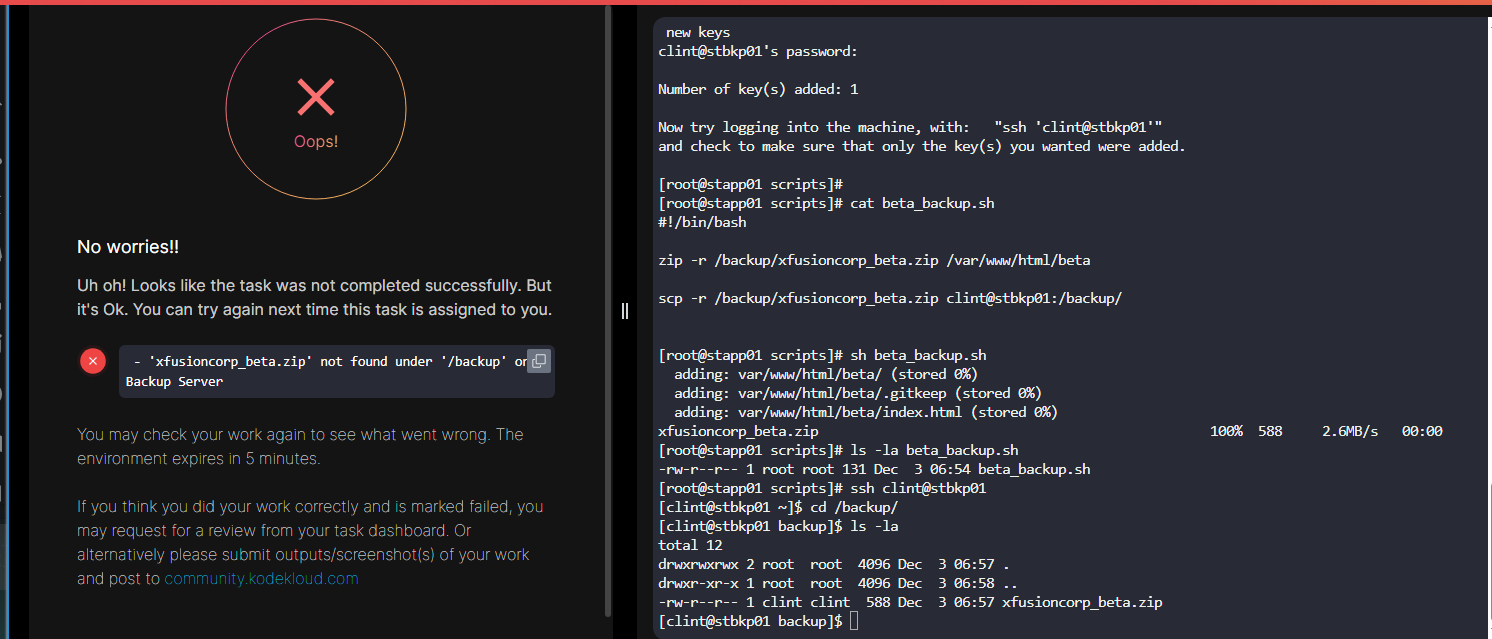
Task: Click the "environment expires in 5 minutes" text
Action: (x=197, y=459)
